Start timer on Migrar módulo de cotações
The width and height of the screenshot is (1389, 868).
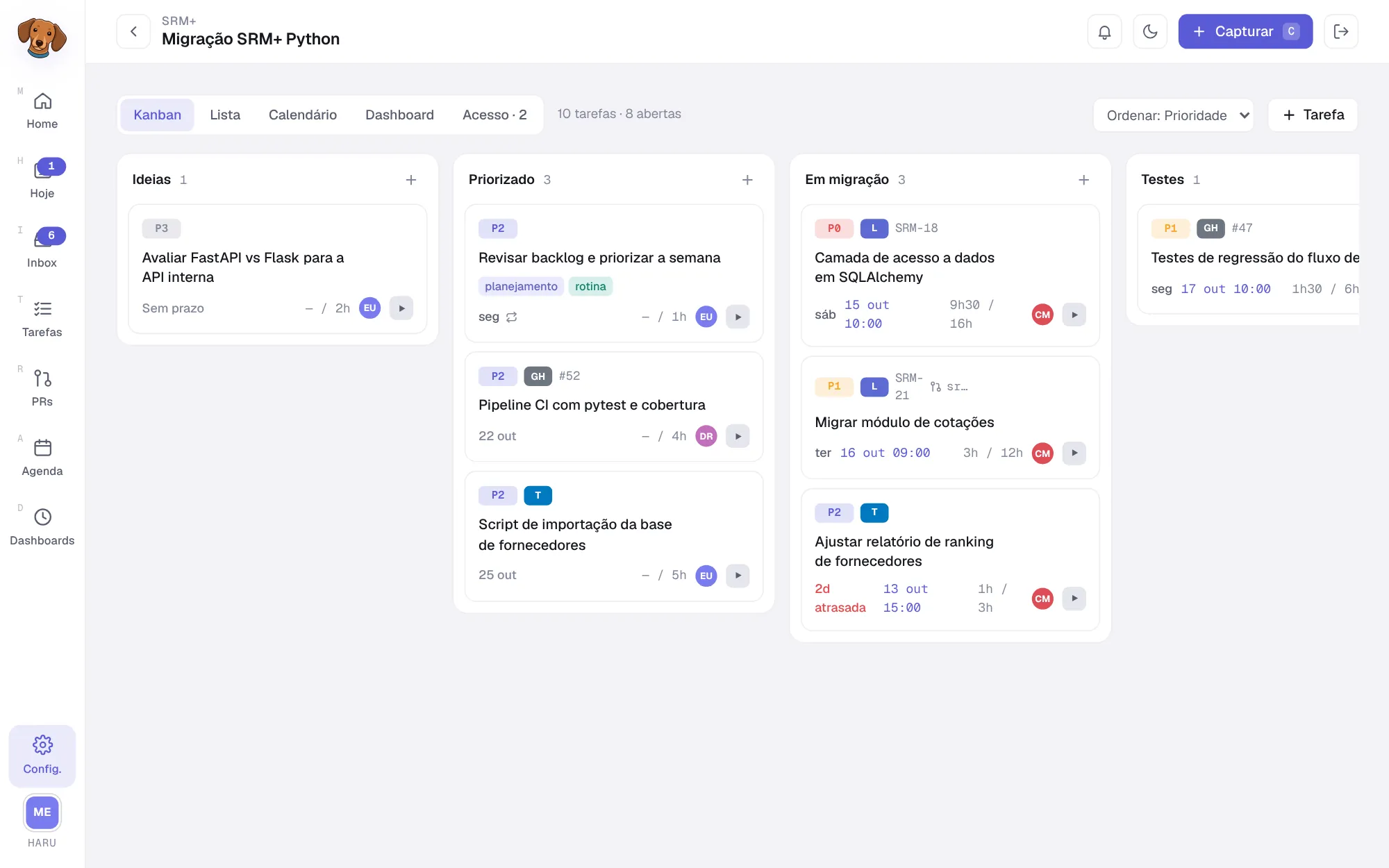coord(1074,453)
